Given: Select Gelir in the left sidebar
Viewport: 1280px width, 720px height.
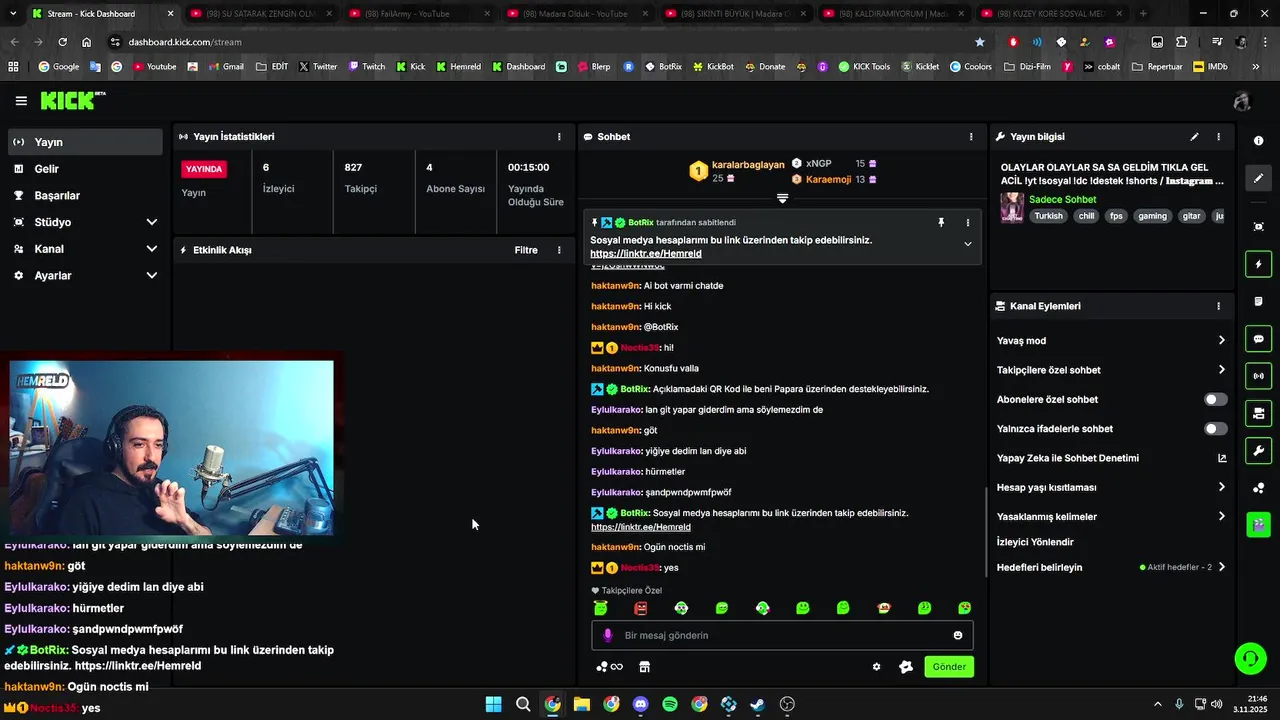Looking at the screenshot, I should tap(86, 169).
